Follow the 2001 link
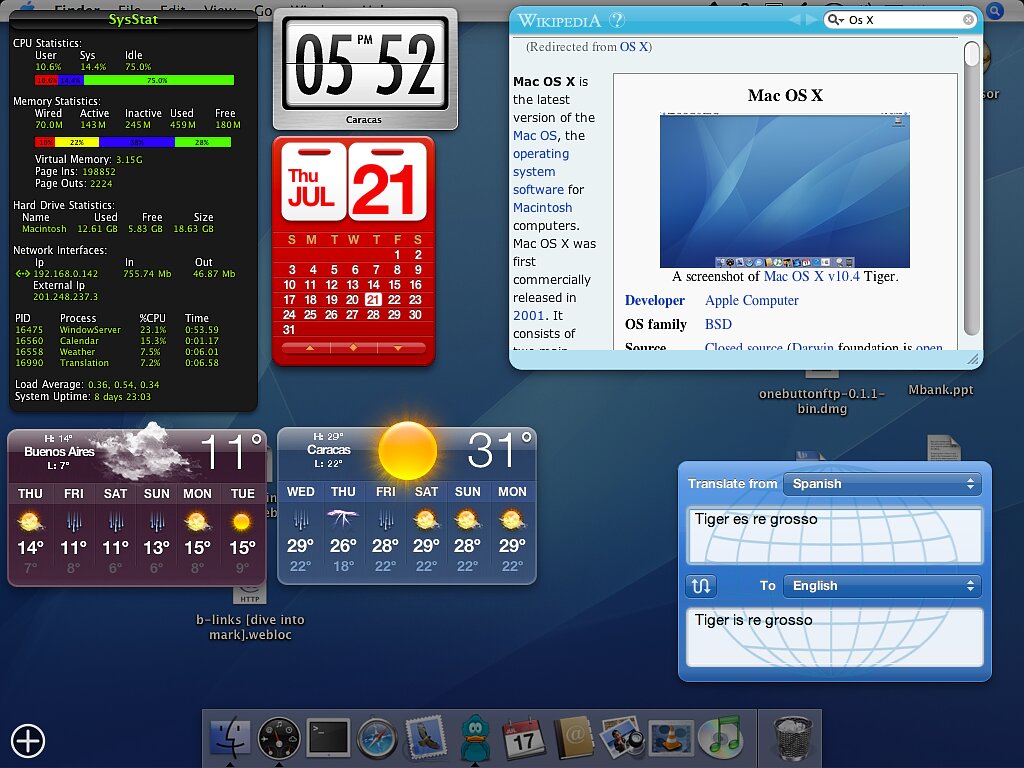Image resolution: width=1024 pixels, height=768 pixels. (528, 315)
